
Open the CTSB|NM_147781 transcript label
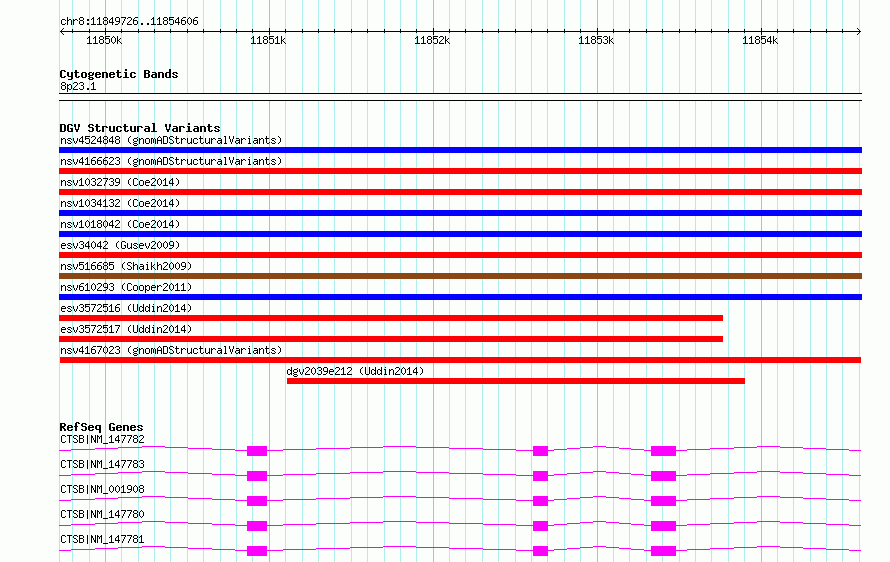click(102, 539)
